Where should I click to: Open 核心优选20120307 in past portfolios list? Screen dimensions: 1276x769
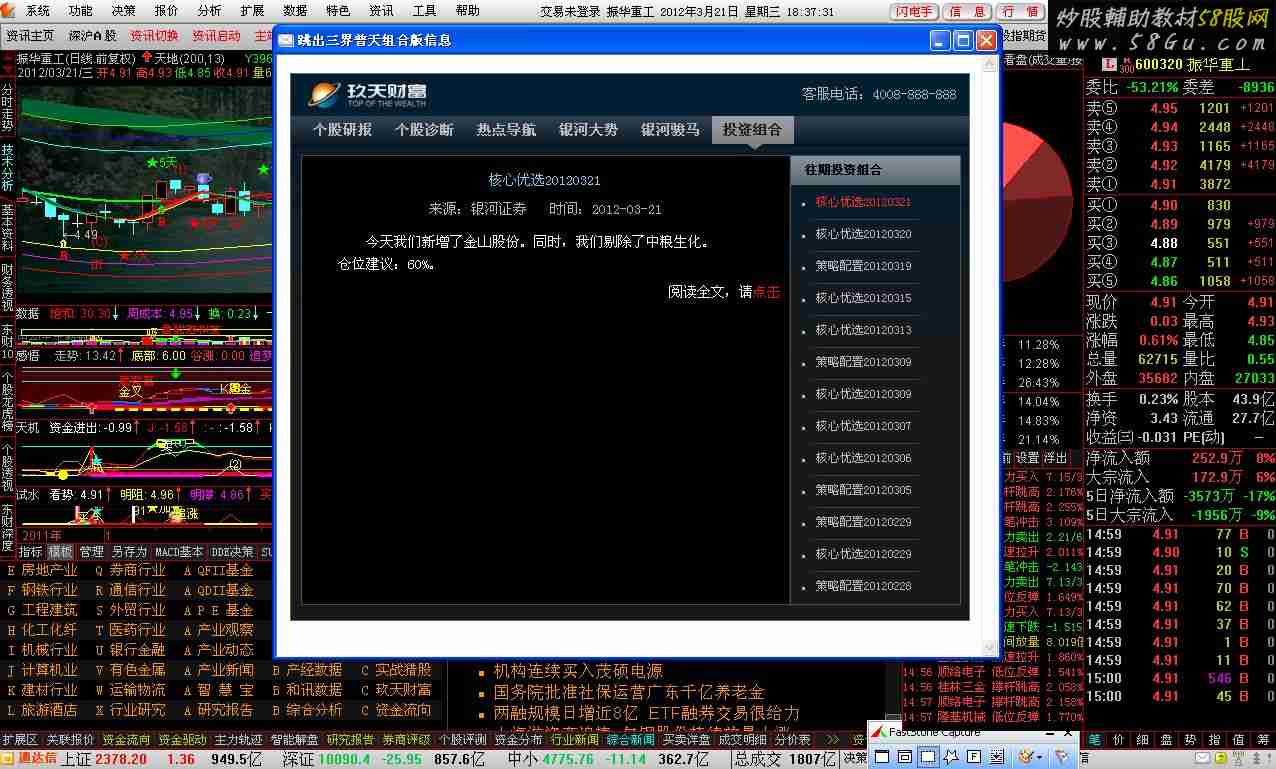pos(863,426)
